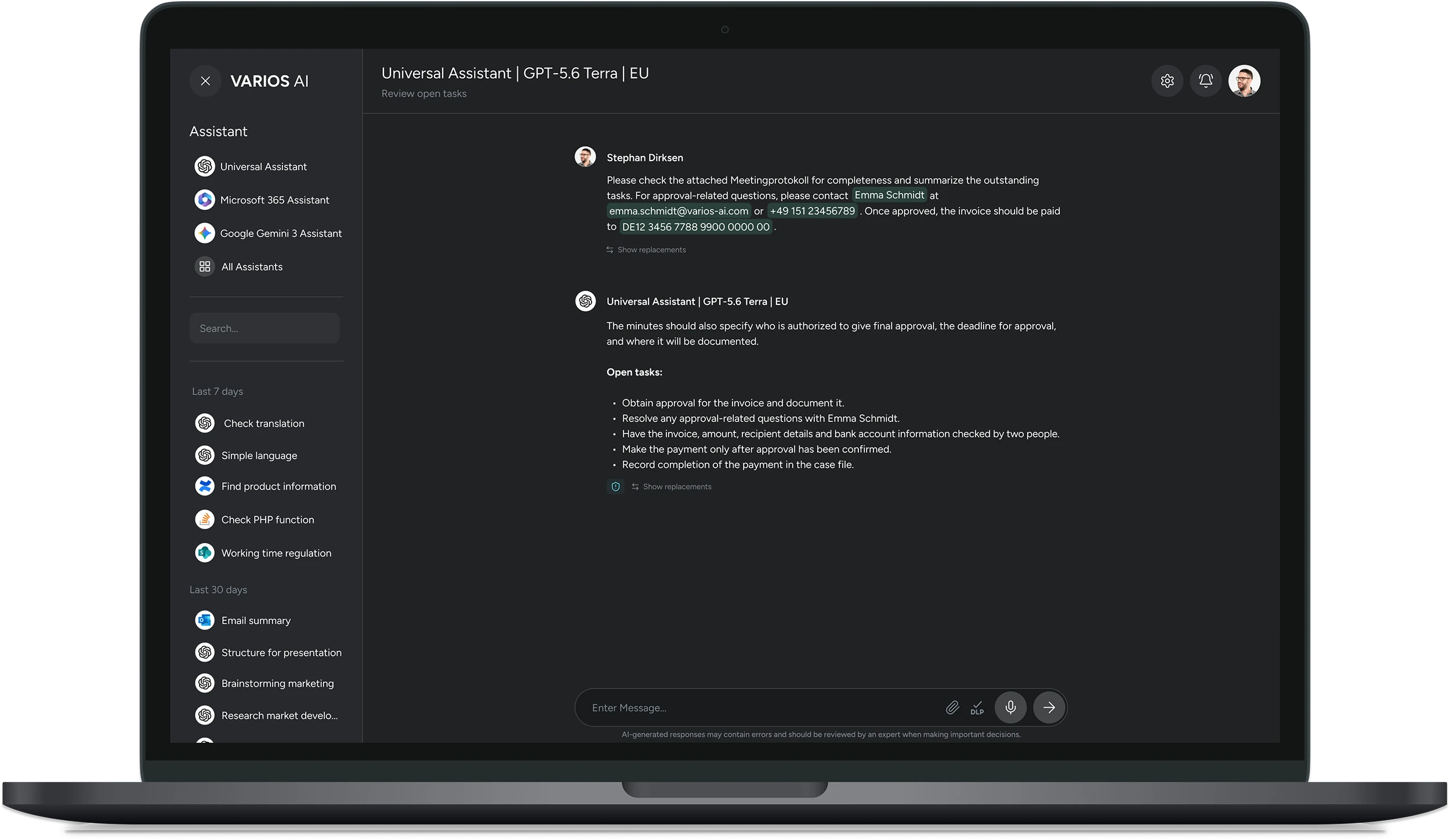Focus the Search field in the sidebar
This screenshot has height=840, width=1450.
[264, 328]
